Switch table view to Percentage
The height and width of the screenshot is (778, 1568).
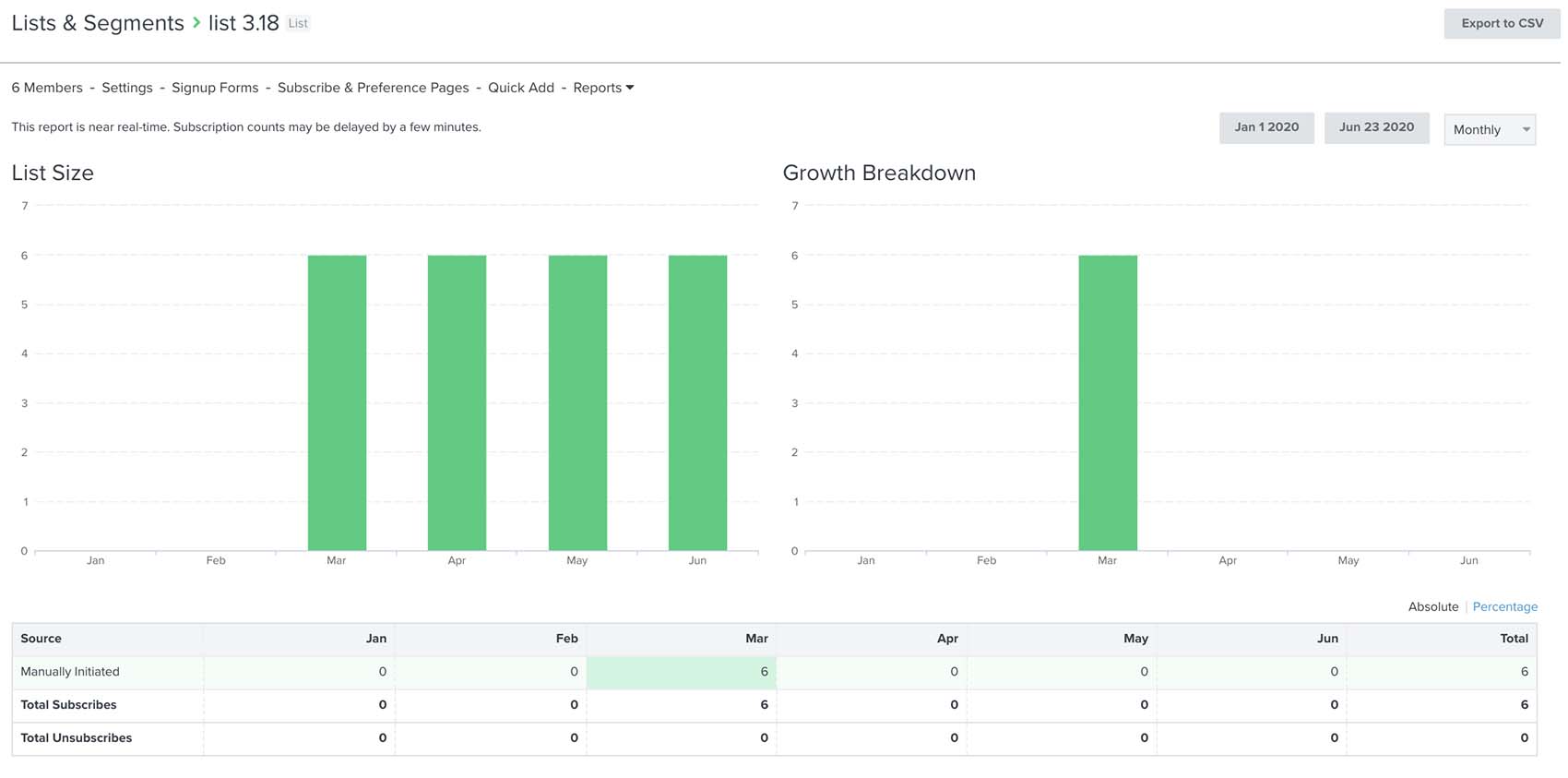[1504, 606]
